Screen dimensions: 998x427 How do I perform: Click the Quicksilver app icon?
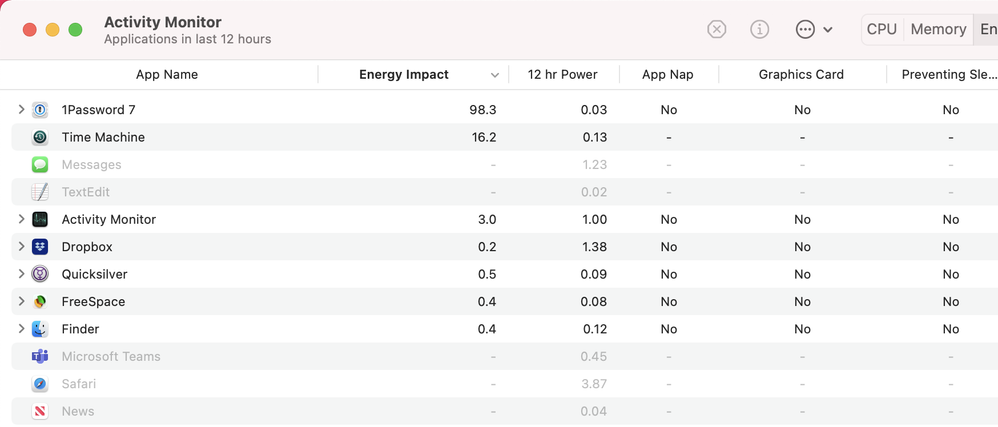tap(40, 274)
